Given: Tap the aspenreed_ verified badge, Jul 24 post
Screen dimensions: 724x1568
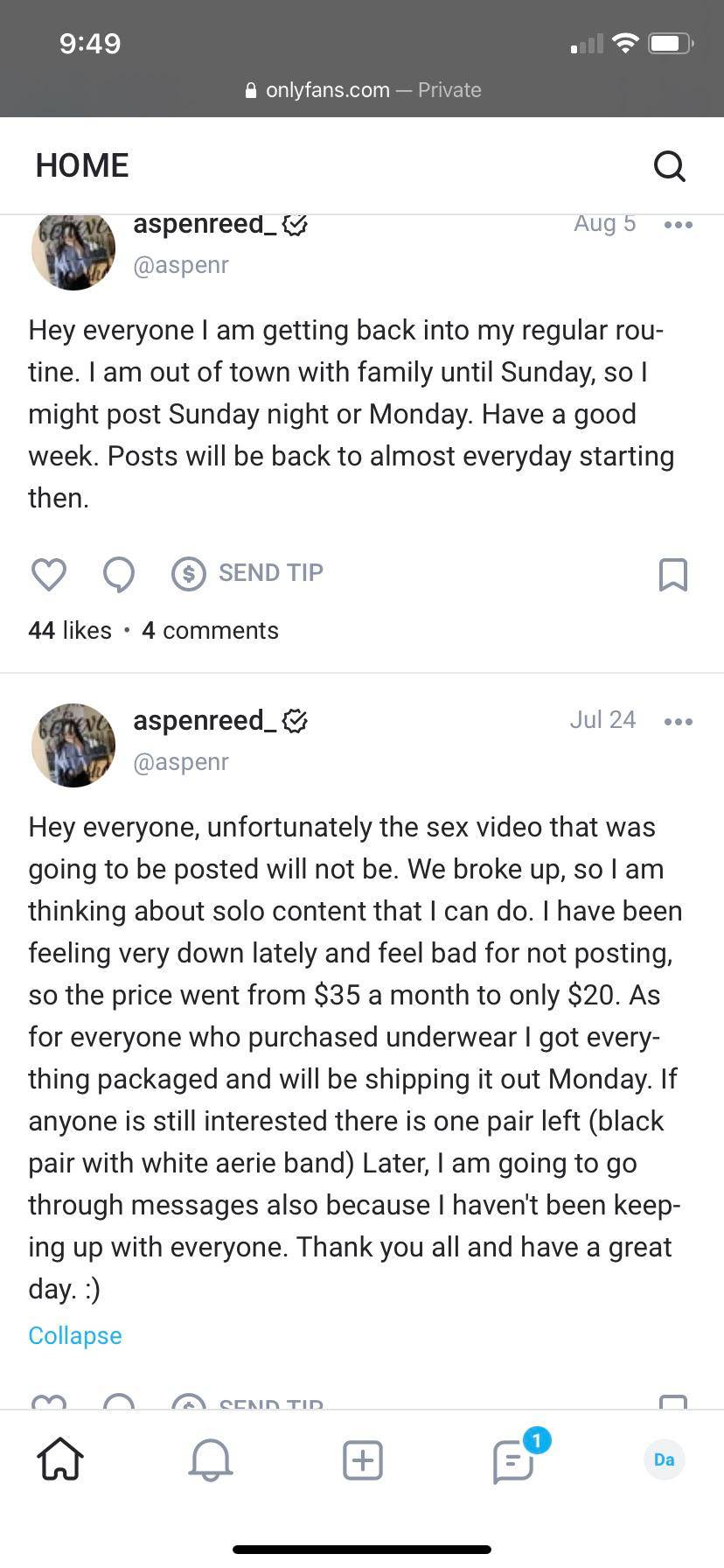Looking at the screenshot, I should pyautogui.click(x=296, y=721).
